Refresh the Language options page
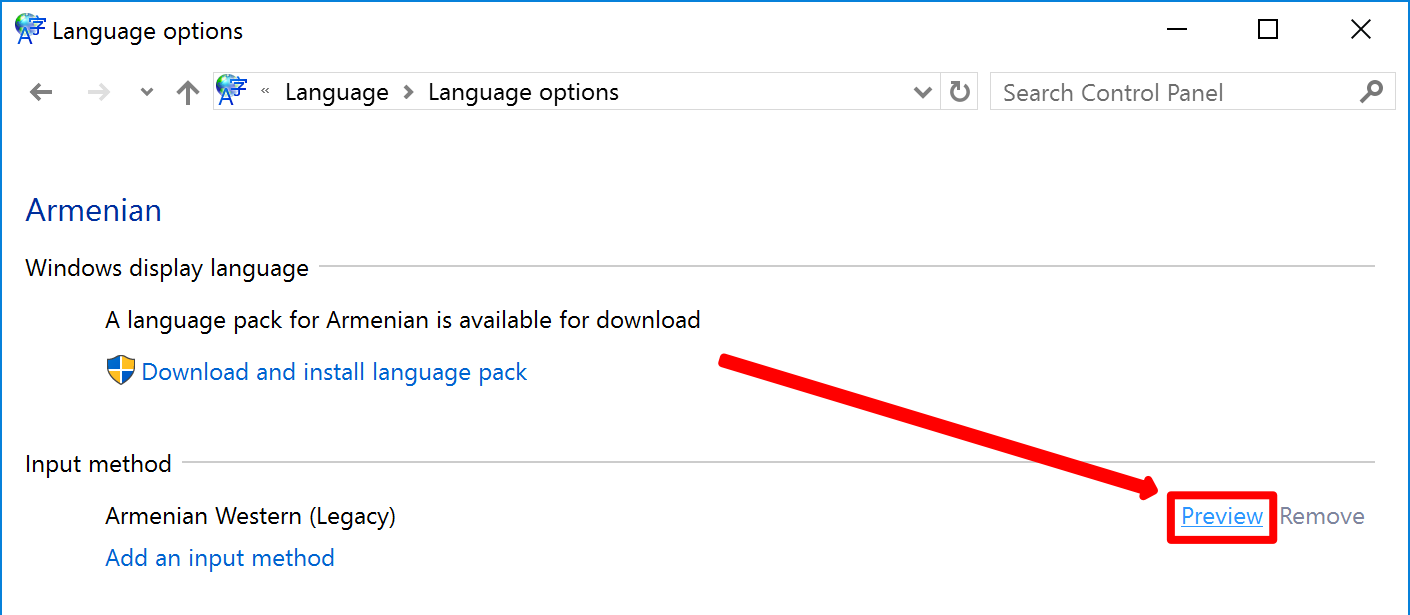The height and width of the screenshot is (615, 1410). coord(960,92)
